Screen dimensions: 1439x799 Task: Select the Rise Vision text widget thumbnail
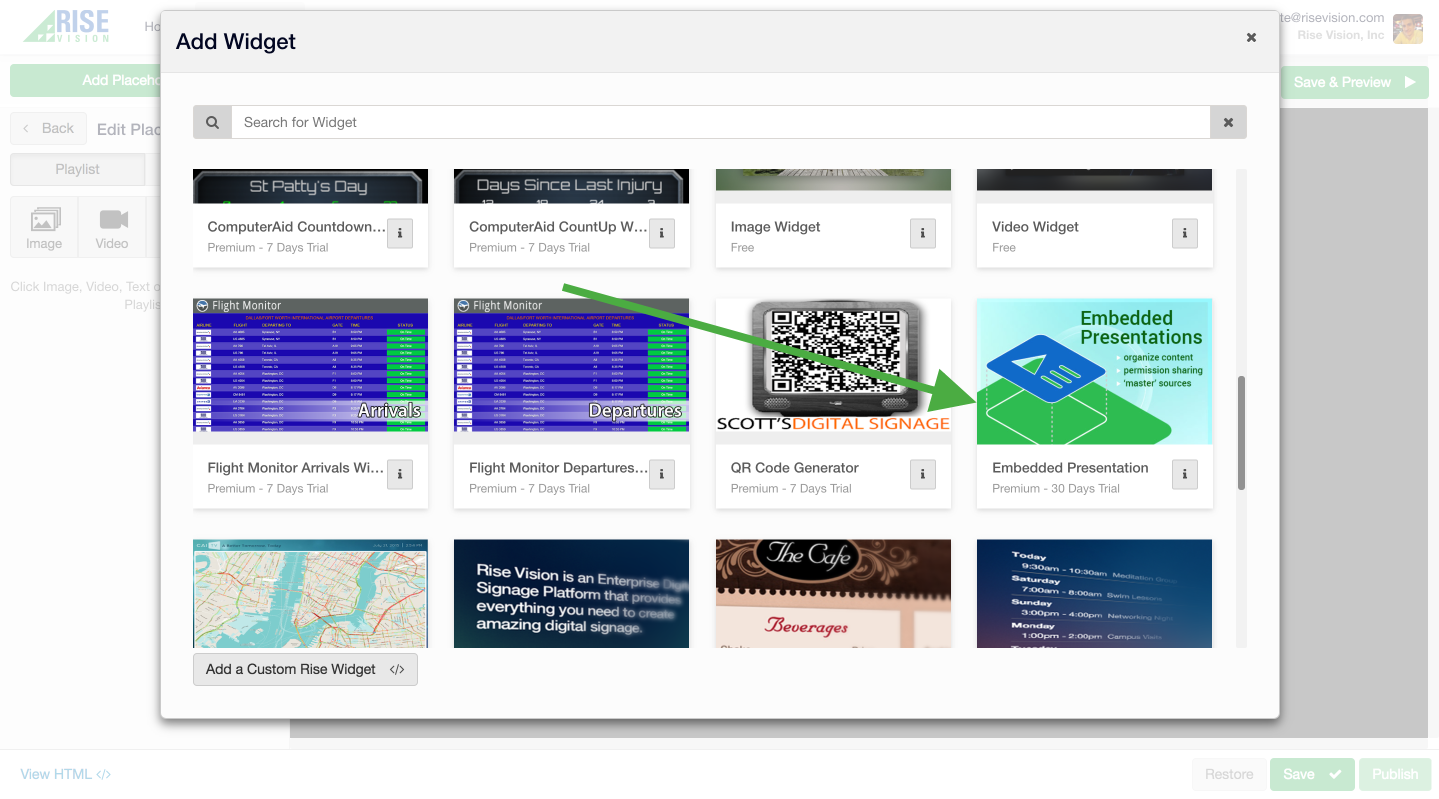[x=572, y=594]
